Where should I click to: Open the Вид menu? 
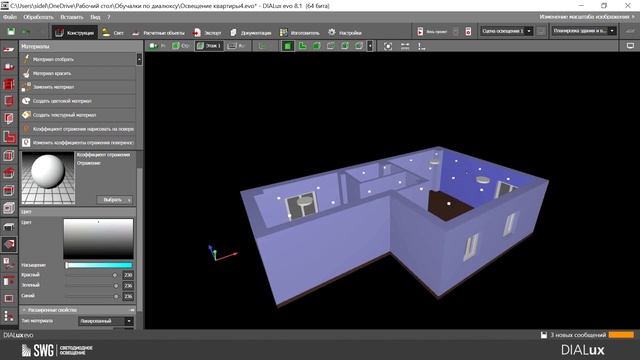(x=95, y=17)
